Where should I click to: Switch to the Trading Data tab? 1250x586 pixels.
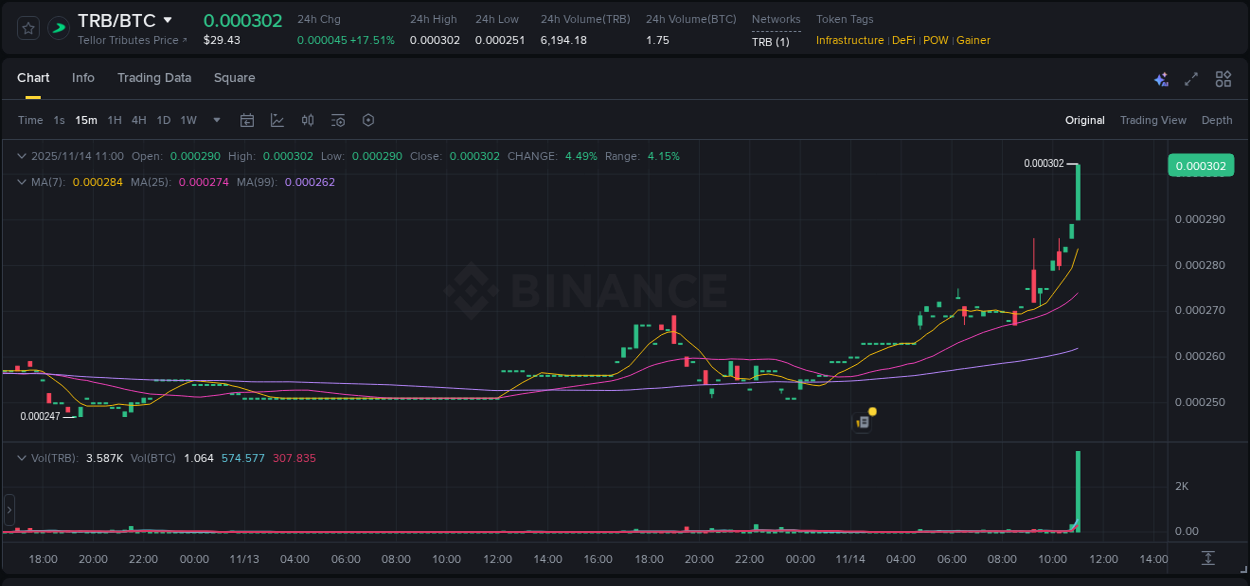point(154,78)
